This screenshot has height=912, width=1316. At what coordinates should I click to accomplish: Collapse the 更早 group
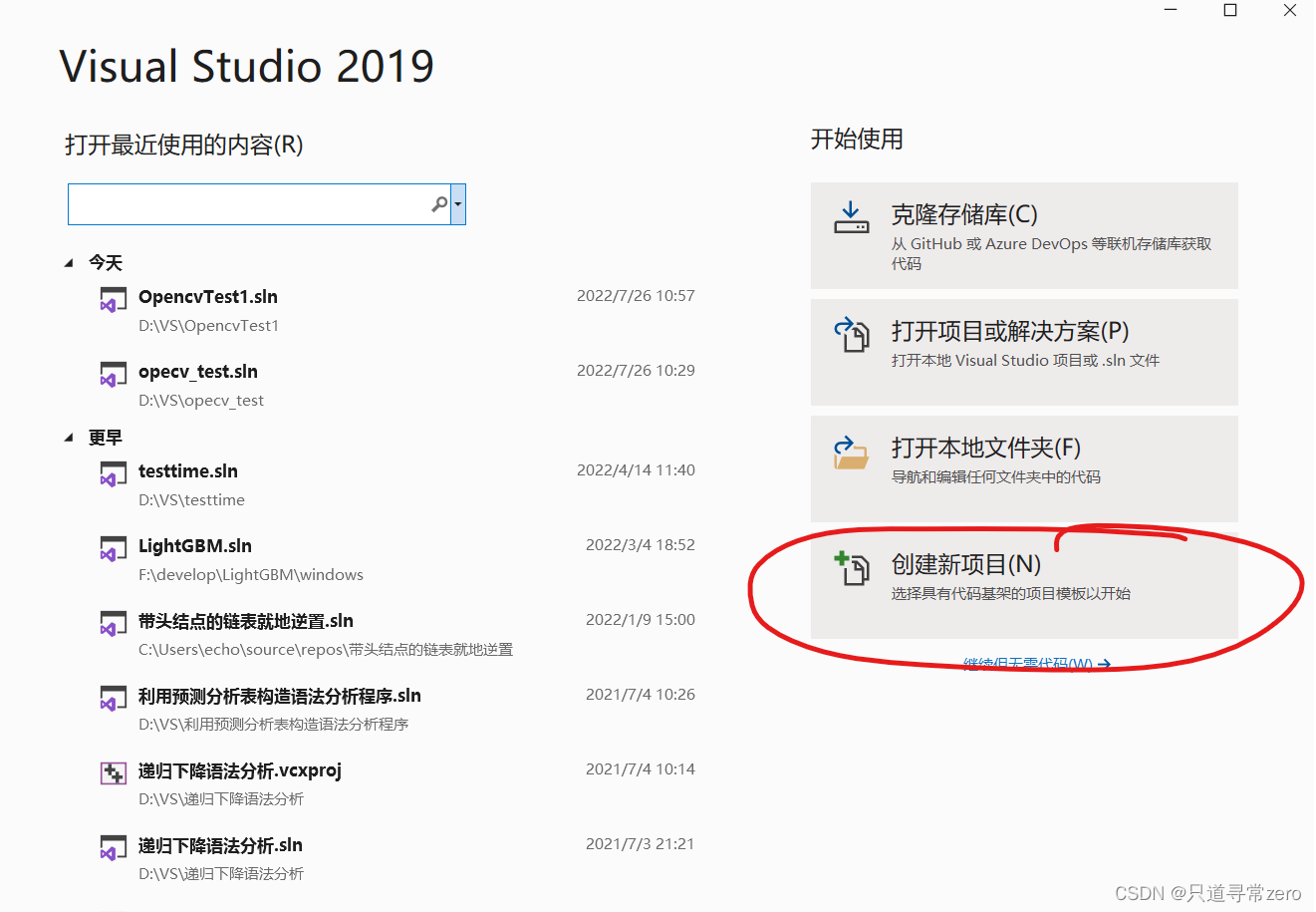coord(69,438)
